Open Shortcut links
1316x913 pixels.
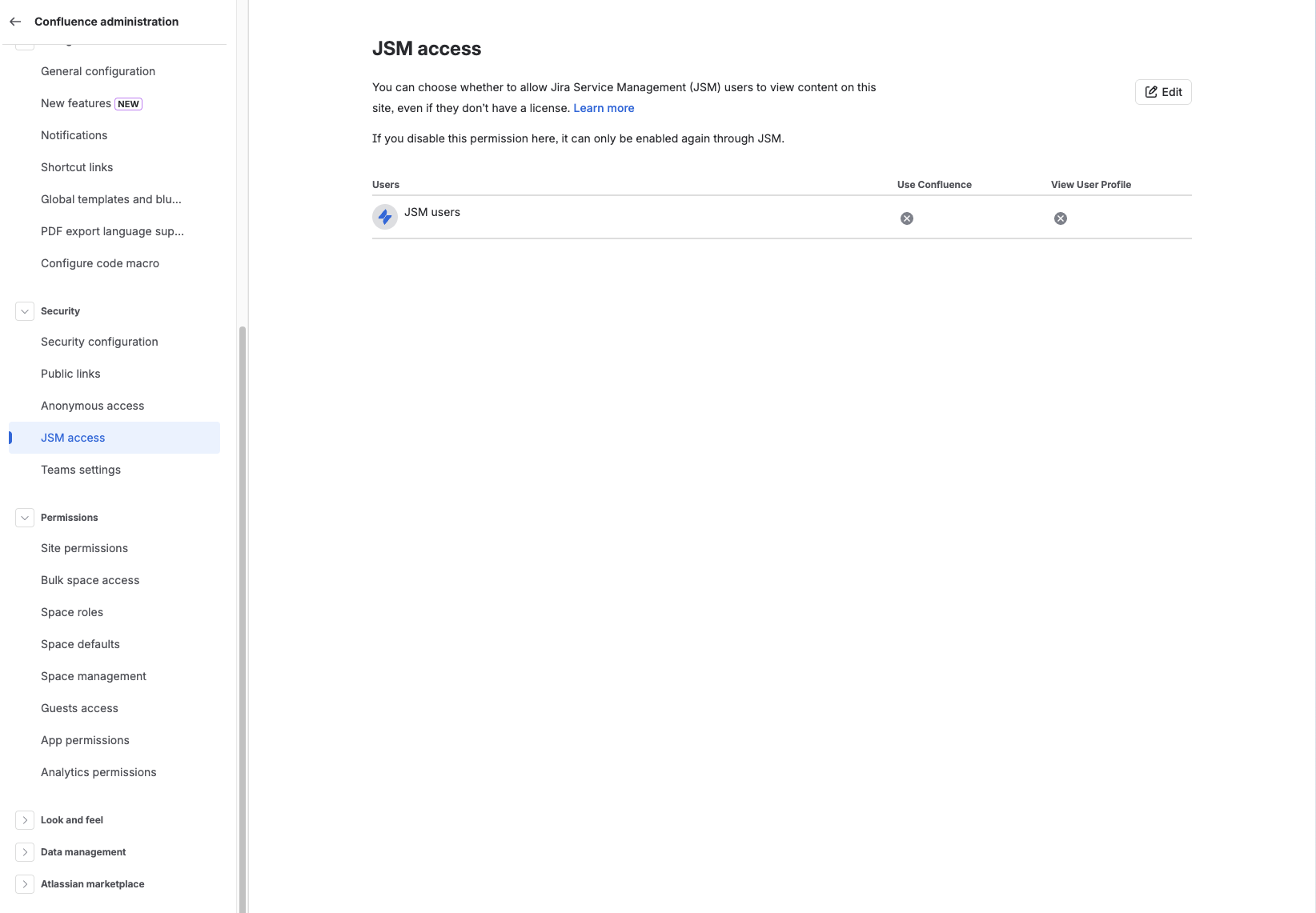[x=114, y=167]
